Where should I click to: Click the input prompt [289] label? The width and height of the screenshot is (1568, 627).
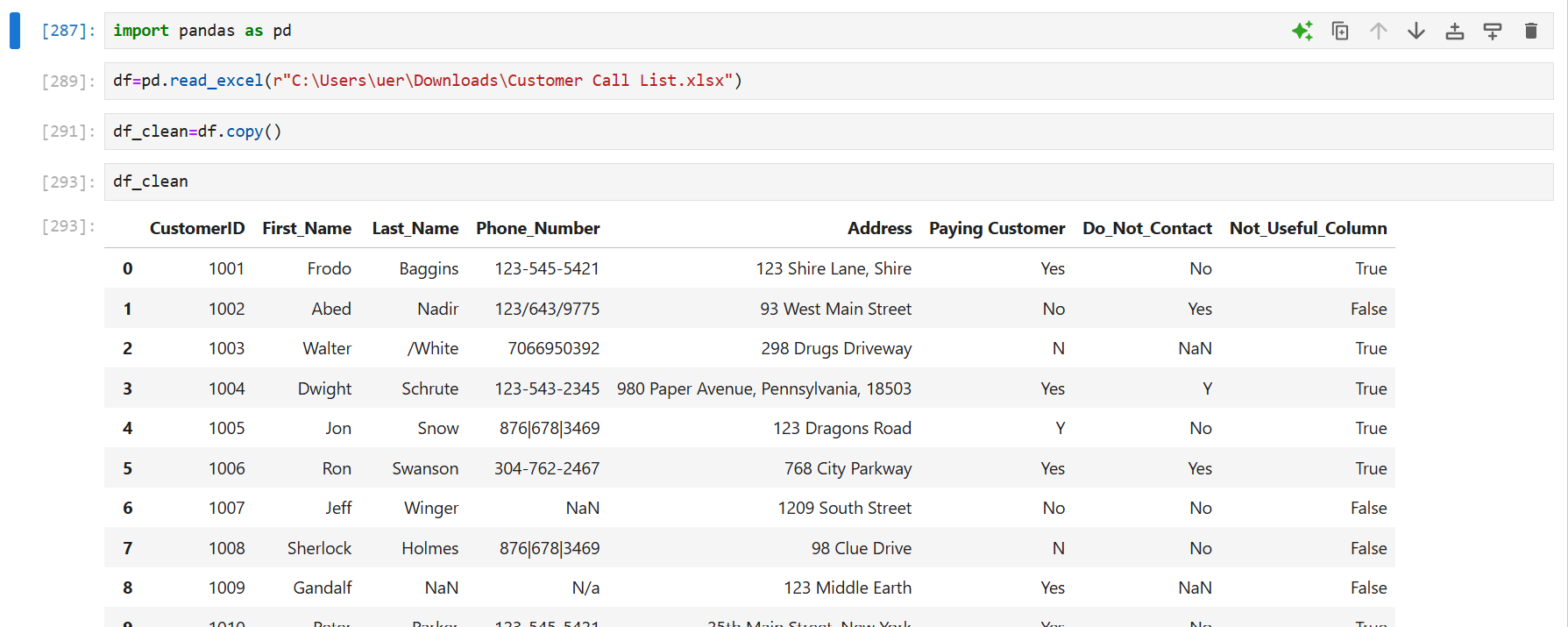67,82
